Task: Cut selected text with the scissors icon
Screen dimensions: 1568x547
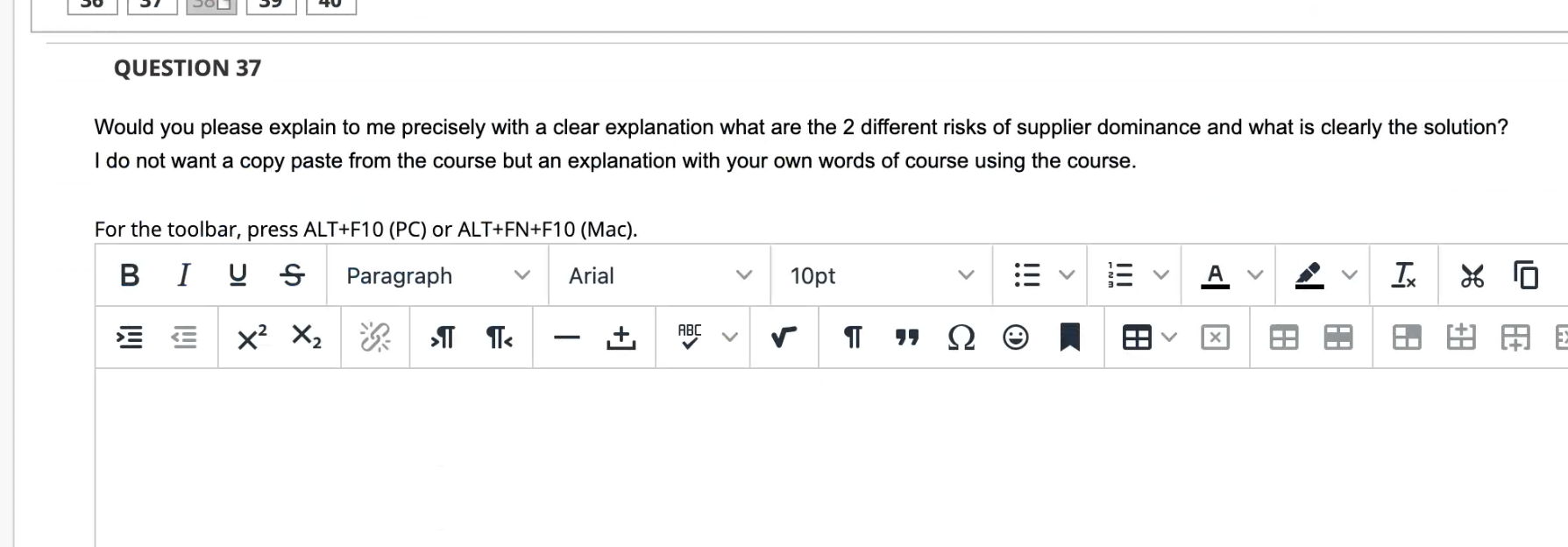Action: (x=1472, y=275)
